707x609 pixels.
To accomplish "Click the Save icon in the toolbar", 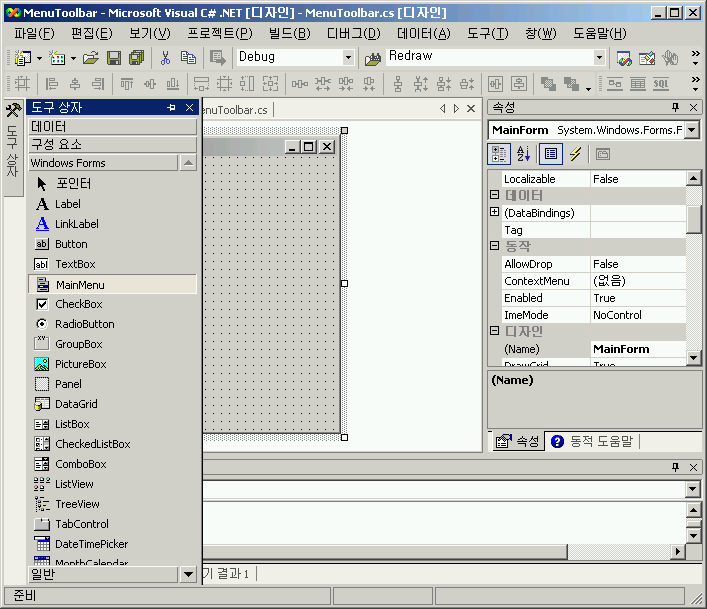I will pos(114,58).
